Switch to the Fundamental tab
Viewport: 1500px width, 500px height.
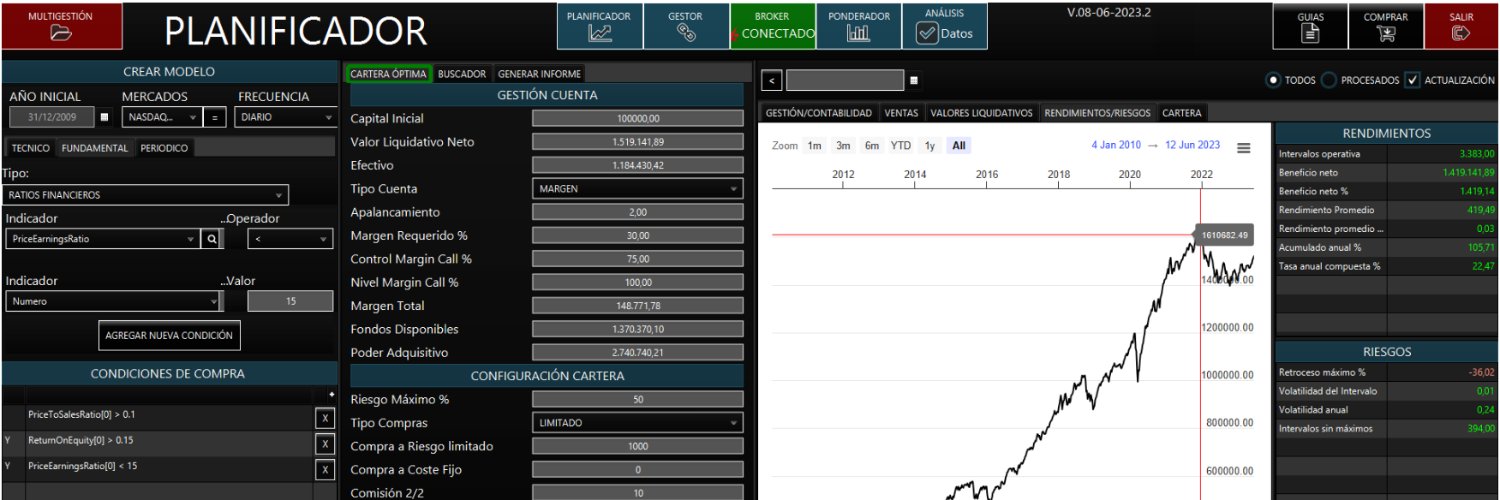tap(95, 148)
